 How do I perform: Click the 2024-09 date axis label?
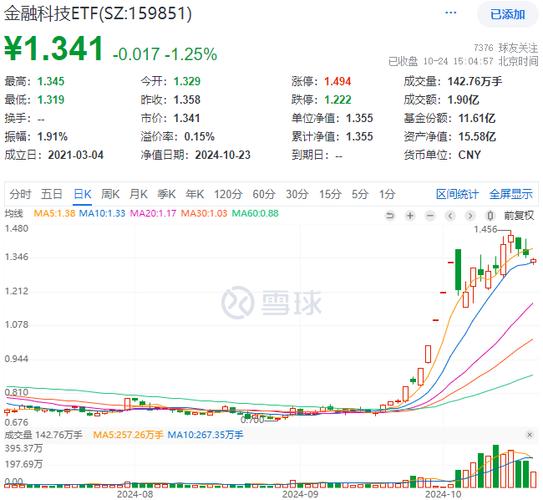(x=300, y=494)
